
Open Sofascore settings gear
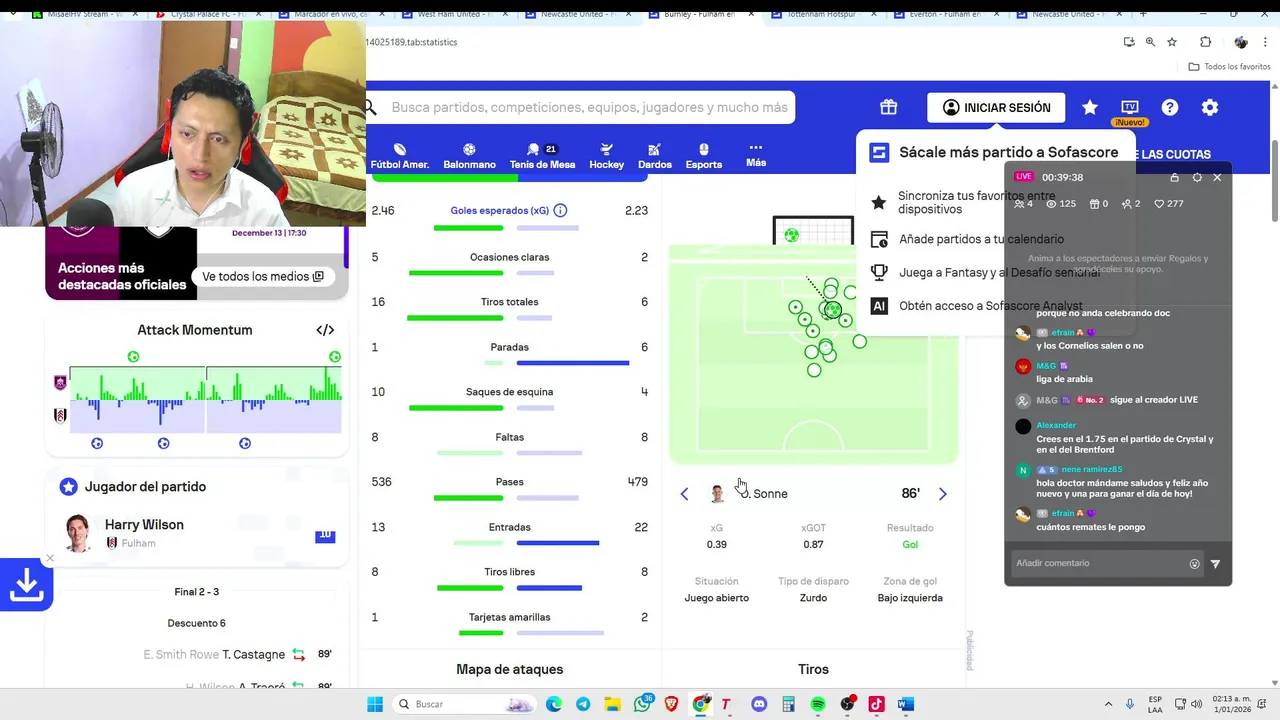tap(1210, 107)
